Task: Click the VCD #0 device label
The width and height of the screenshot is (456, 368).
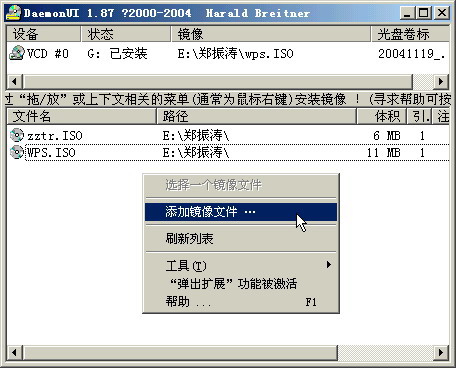Action: pos(48,54)
